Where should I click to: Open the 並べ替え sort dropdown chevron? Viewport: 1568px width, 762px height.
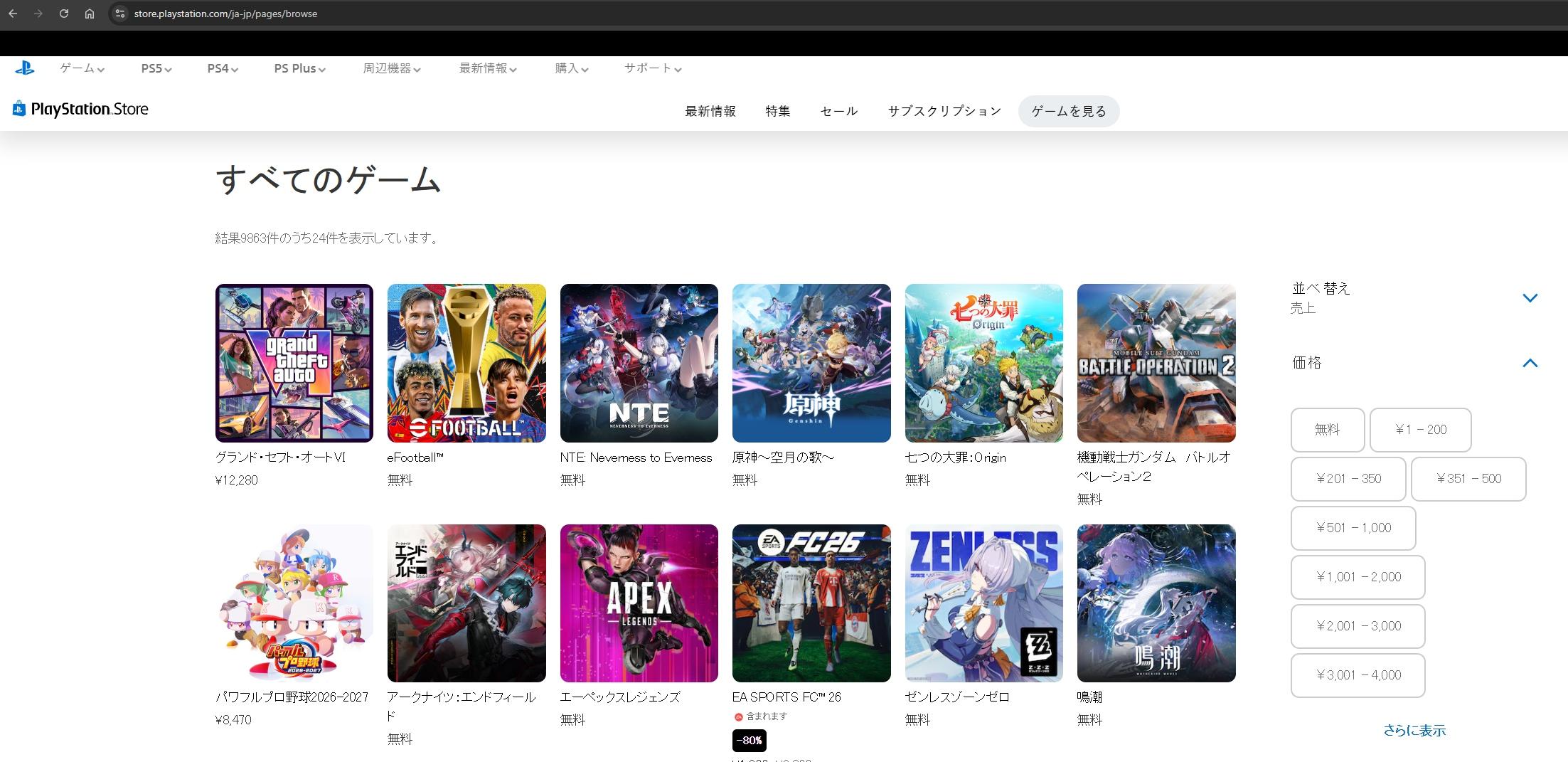tap(1530, 298)
